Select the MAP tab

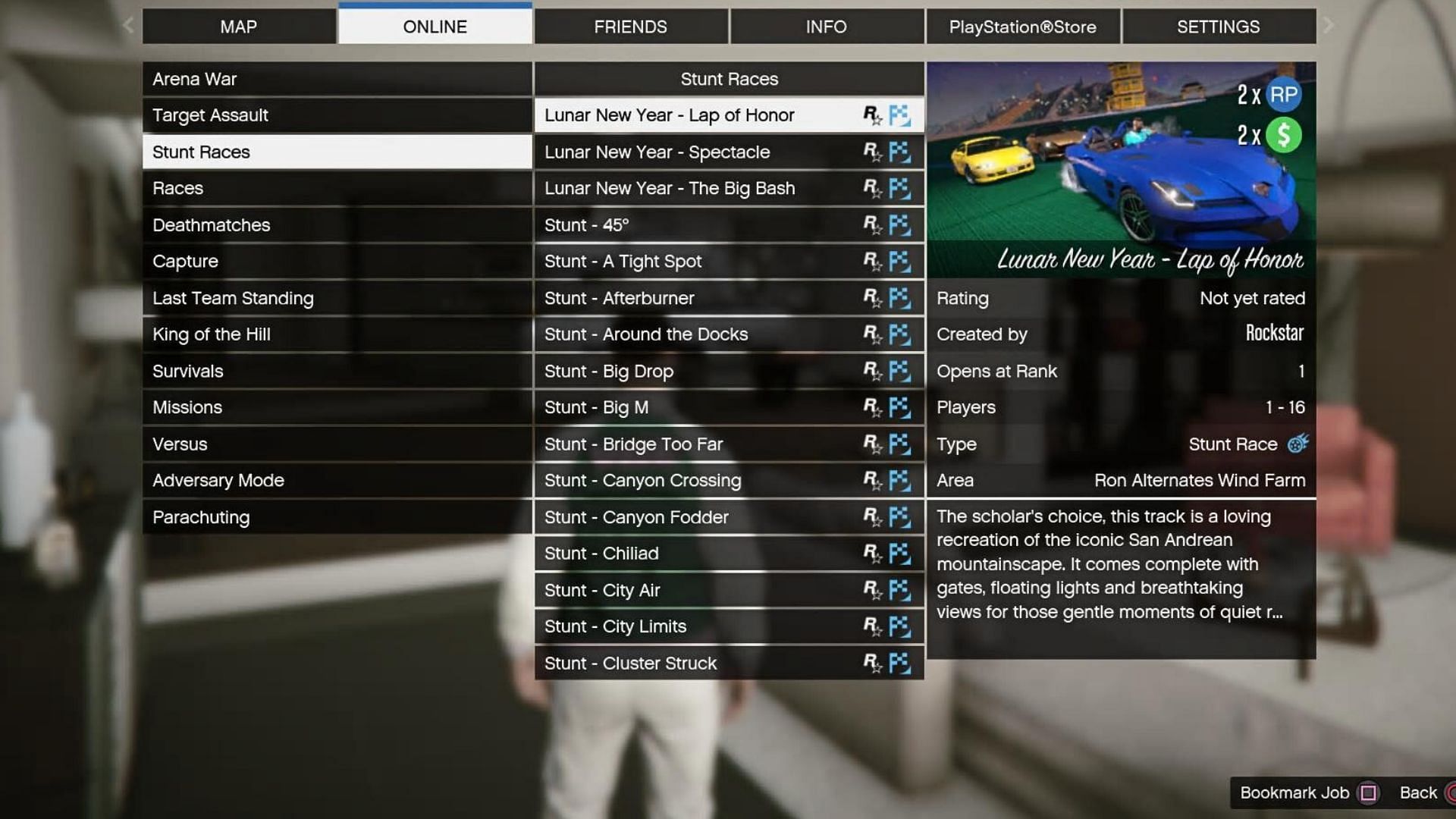coord(238,26)
